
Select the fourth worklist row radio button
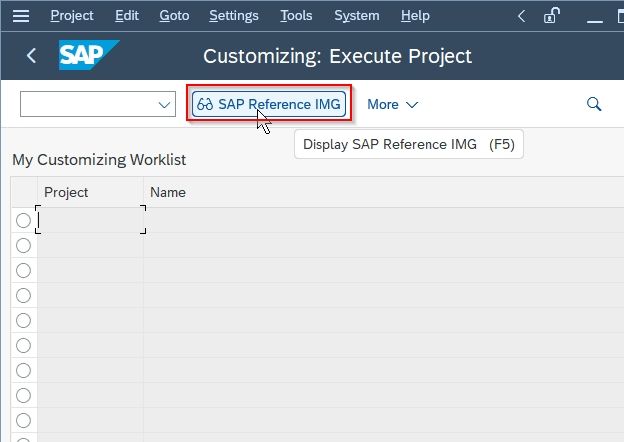[x=23, y=296]
